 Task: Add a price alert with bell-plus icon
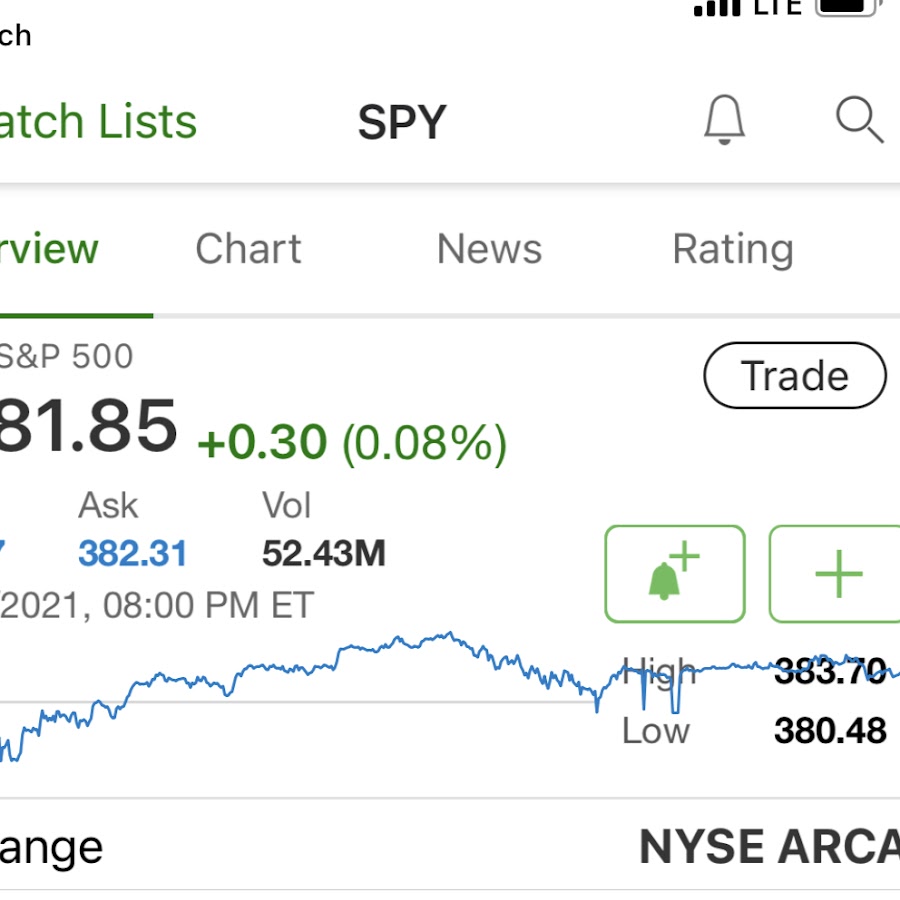pyautogui.click(x=675, y=573)
